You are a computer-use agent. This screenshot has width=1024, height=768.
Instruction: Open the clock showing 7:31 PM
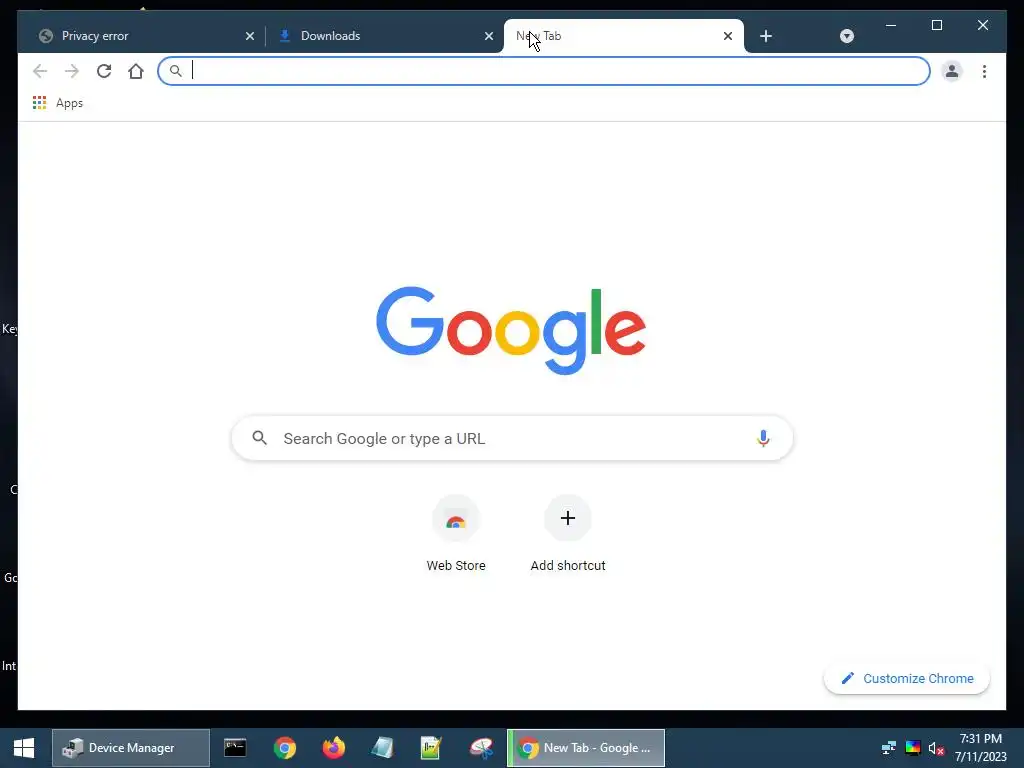980,748
